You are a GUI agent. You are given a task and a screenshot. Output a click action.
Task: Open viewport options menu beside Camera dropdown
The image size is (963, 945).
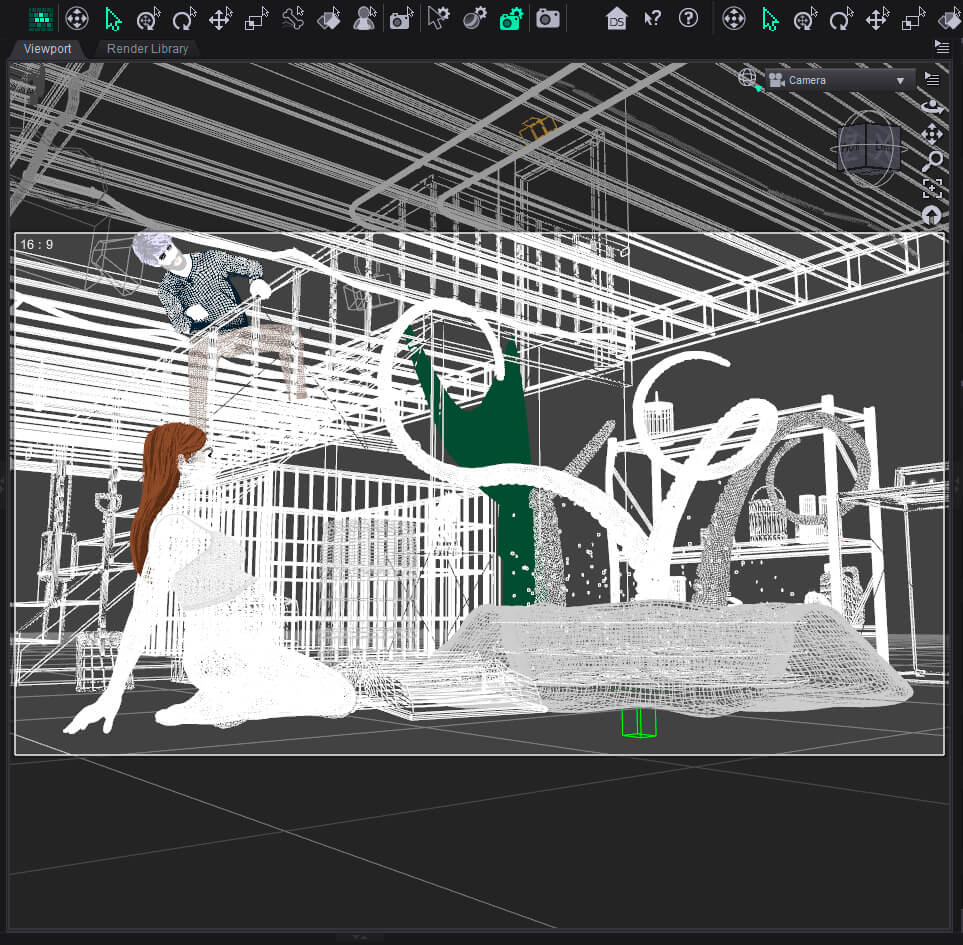point(932,79)
